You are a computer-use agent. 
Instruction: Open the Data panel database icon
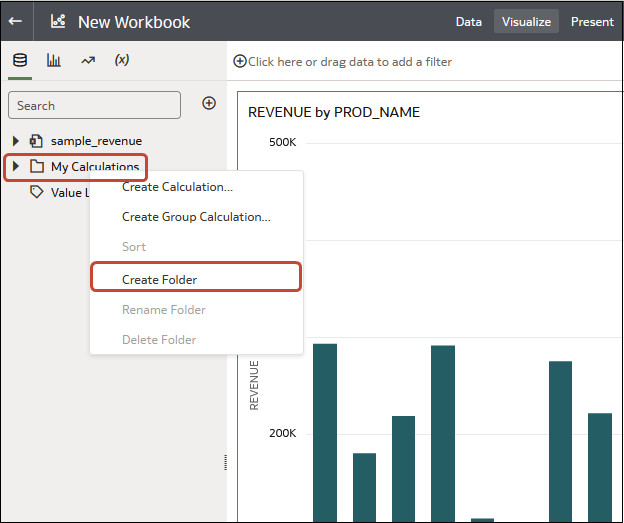19,60
